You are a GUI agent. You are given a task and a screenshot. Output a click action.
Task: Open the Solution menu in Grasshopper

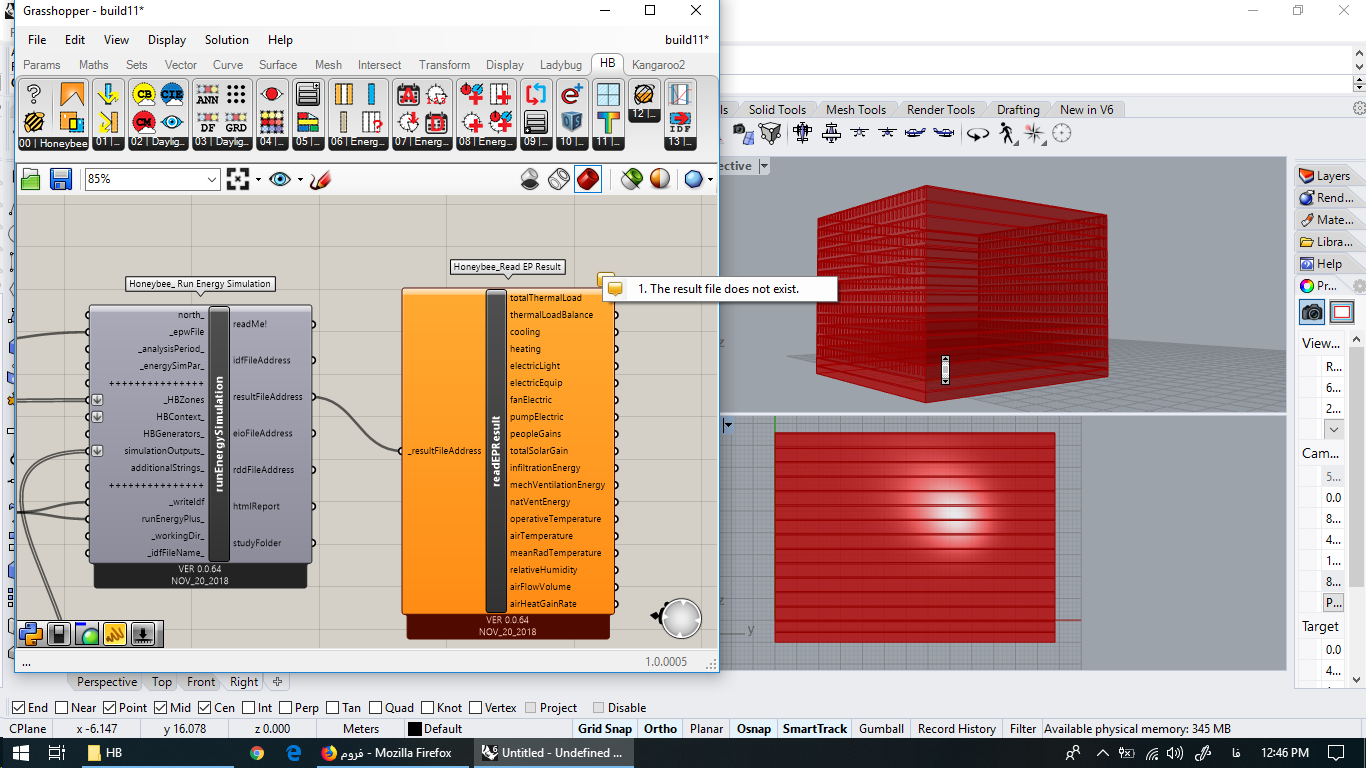tap(227, 40)
